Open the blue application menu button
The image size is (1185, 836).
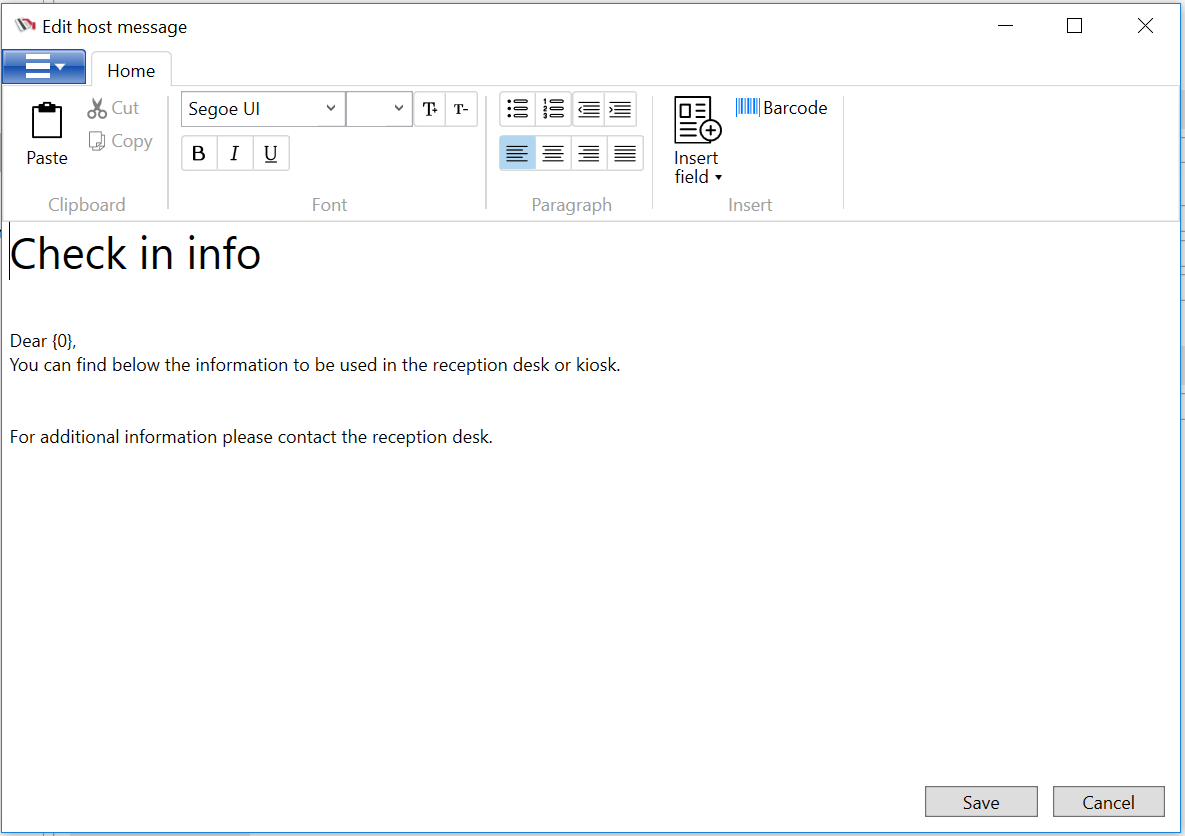tap(44, 67)
